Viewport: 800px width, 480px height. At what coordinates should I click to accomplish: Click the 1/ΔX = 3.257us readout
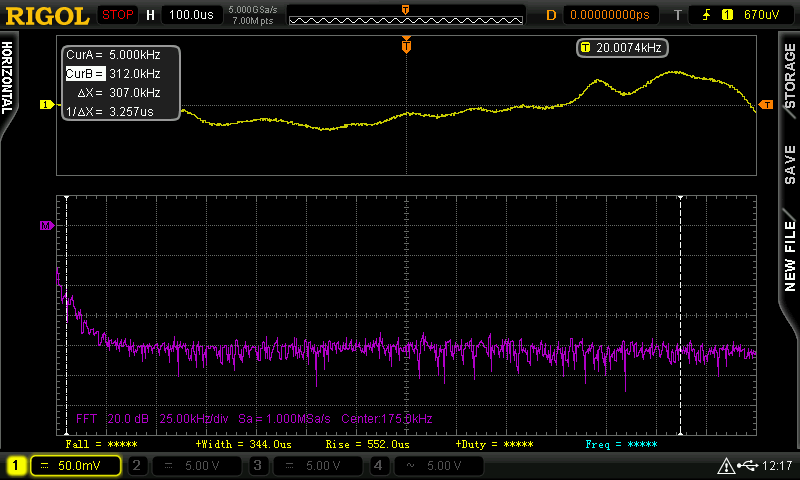click(x=110, y=112)
